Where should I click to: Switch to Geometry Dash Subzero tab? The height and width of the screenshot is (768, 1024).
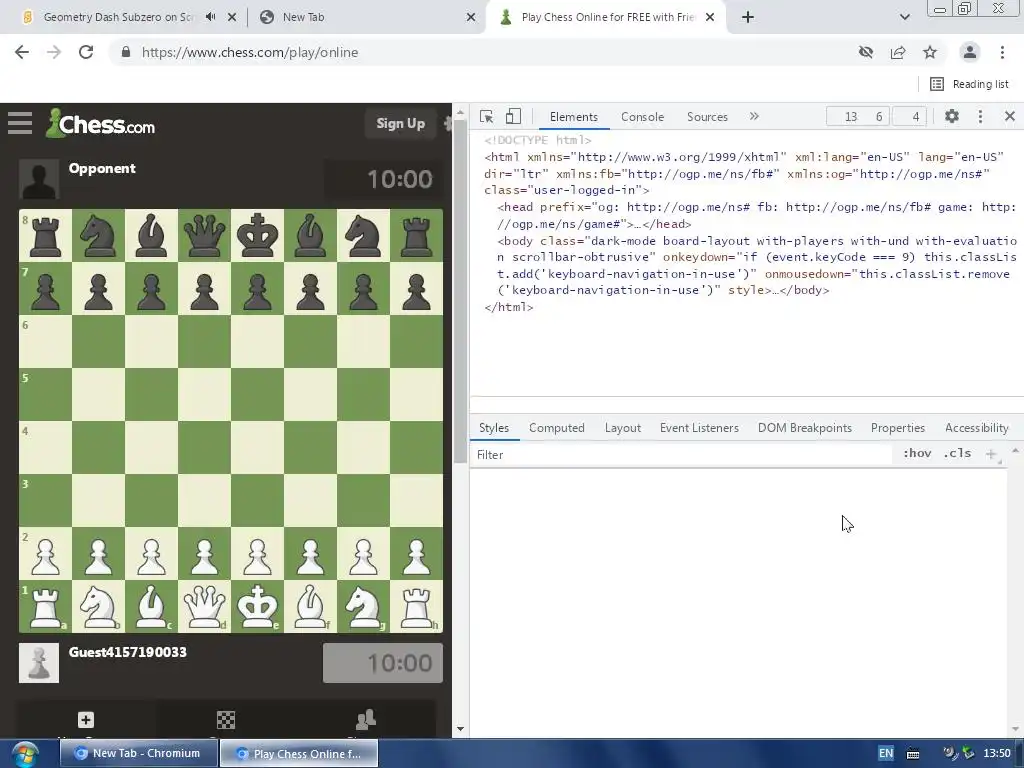click(119, 17)
